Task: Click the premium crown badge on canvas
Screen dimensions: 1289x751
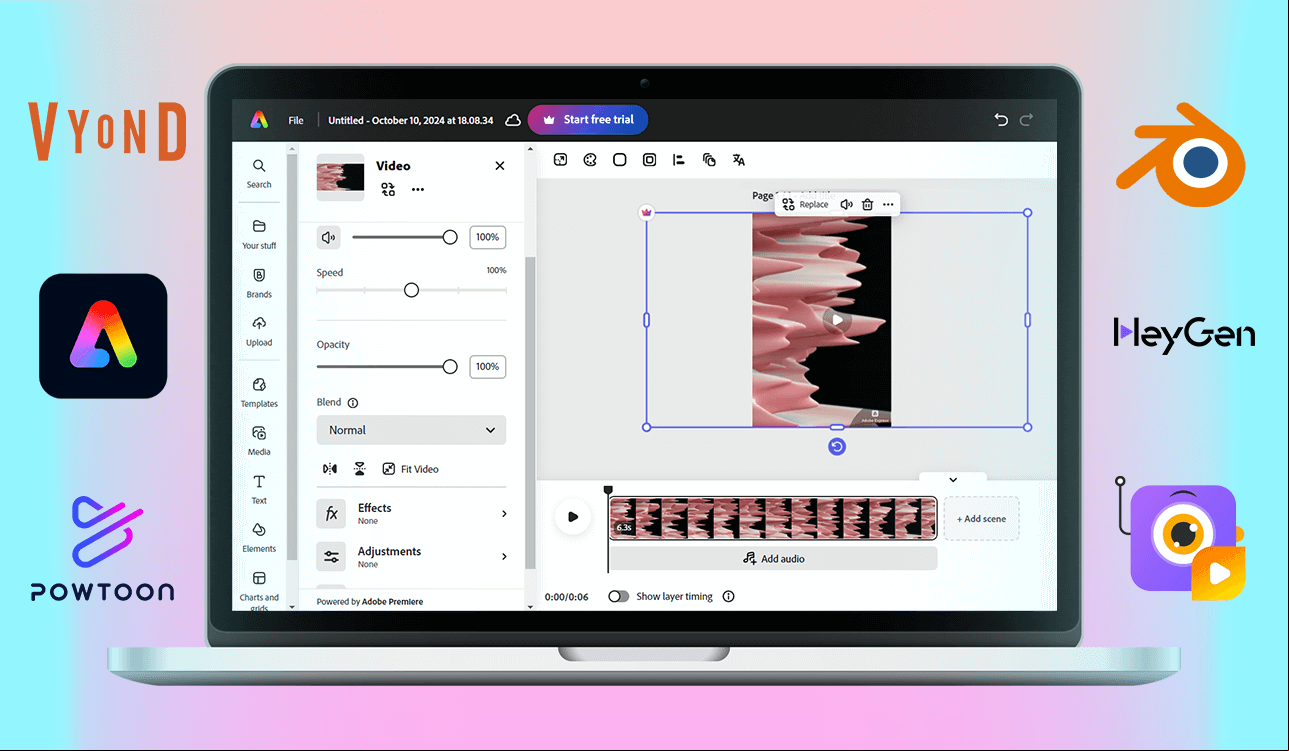Action: (x=646, y=213)
